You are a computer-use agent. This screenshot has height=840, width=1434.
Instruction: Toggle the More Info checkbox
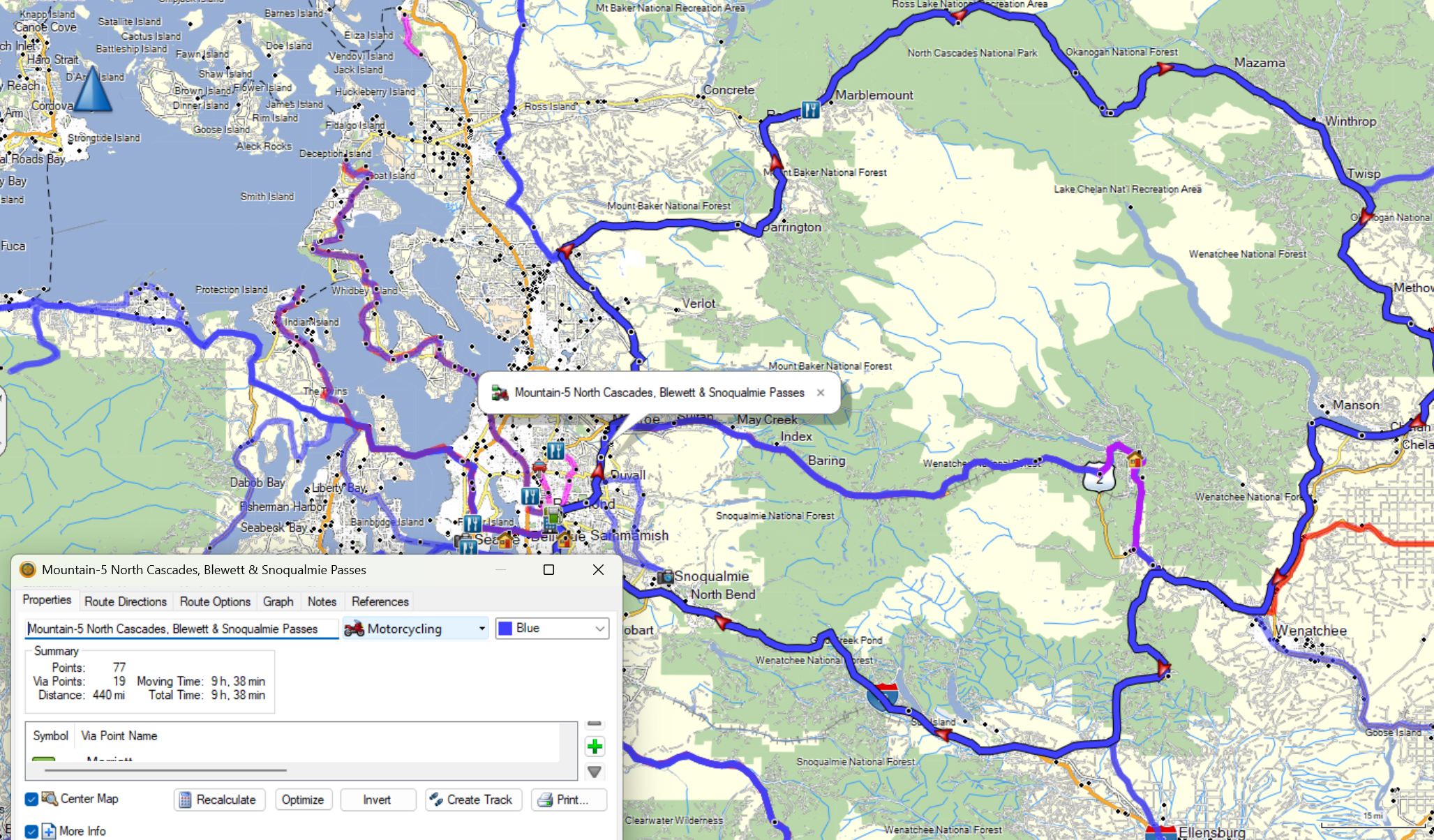click(x=31, y=831)
